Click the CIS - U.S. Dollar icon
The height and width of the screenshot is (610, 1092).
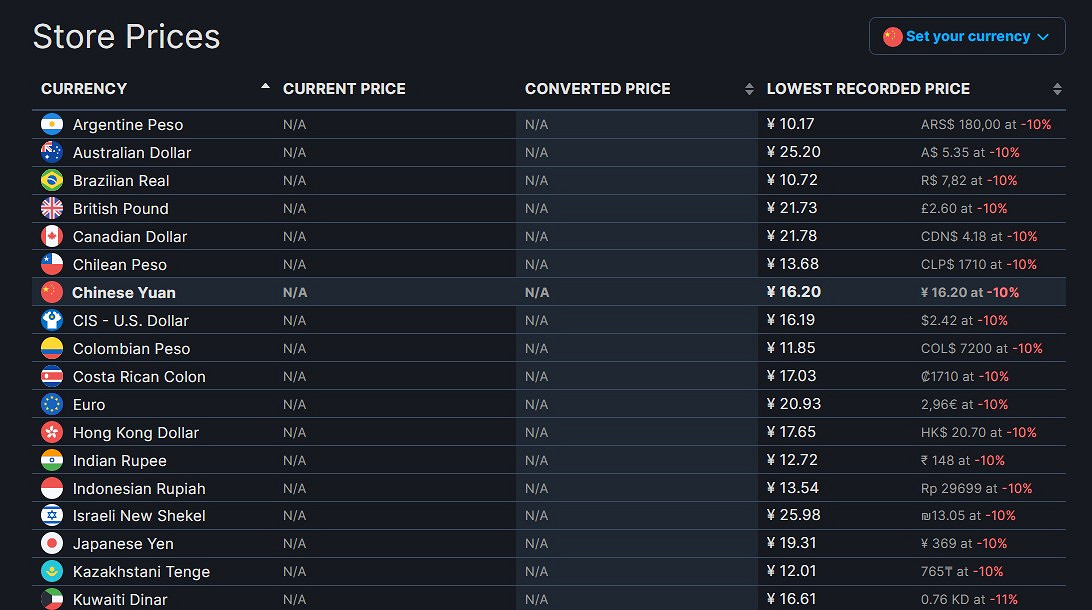(52, 320)
